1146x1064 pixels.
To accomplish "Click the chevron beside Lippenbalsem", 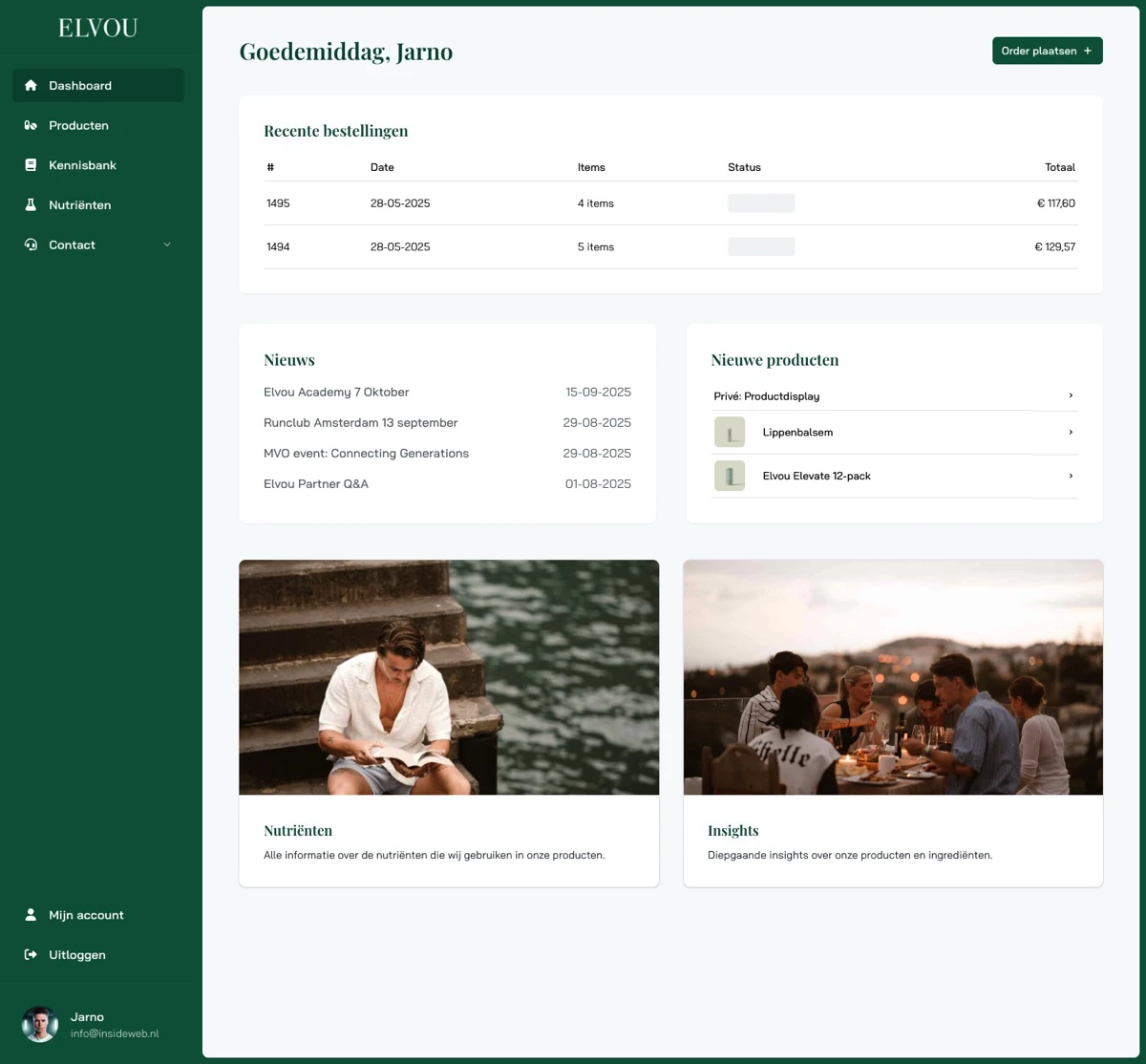I will tap(1071, 433).
